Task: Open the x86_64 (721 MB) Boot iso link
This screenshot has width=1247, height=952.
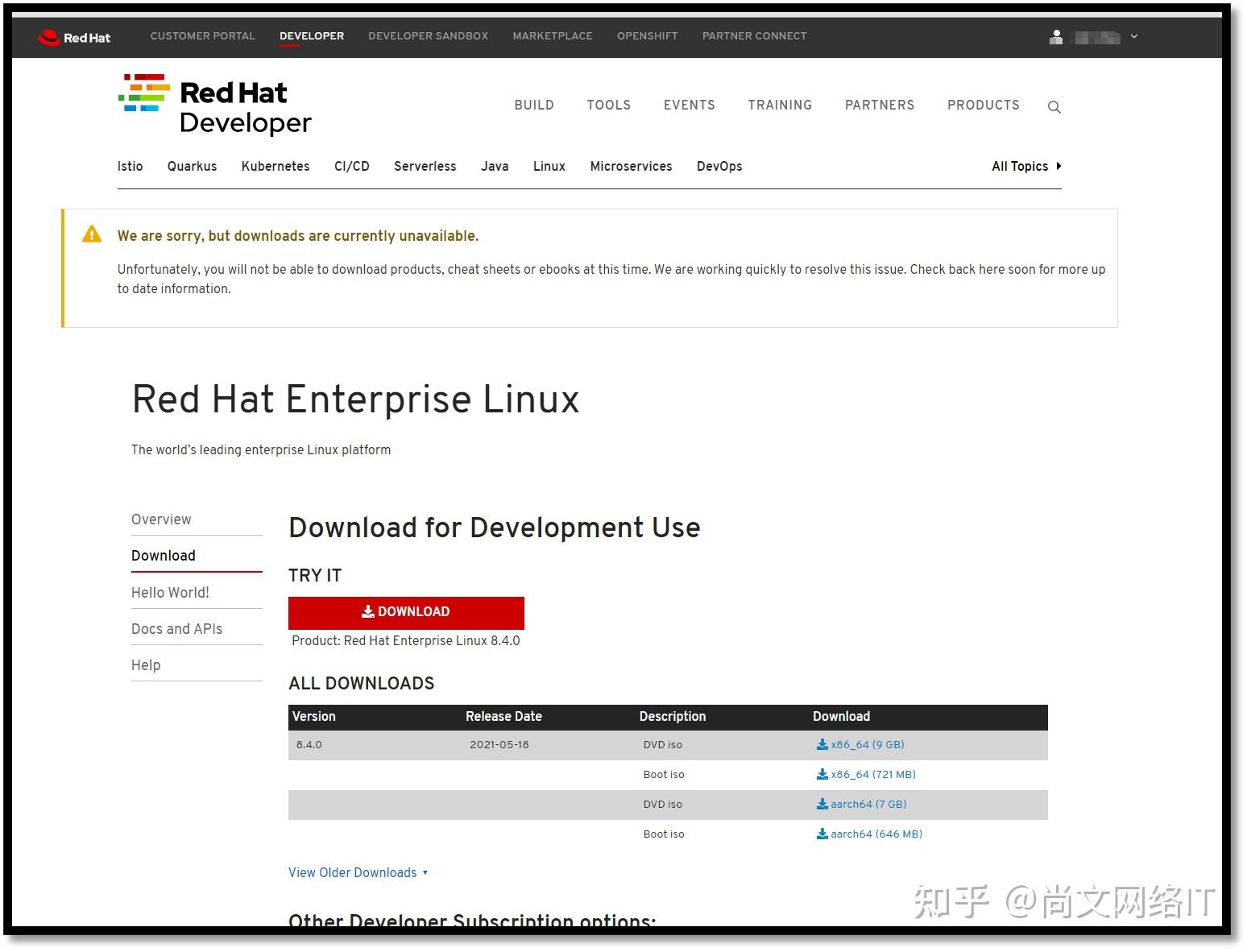Action: (872, 774)
